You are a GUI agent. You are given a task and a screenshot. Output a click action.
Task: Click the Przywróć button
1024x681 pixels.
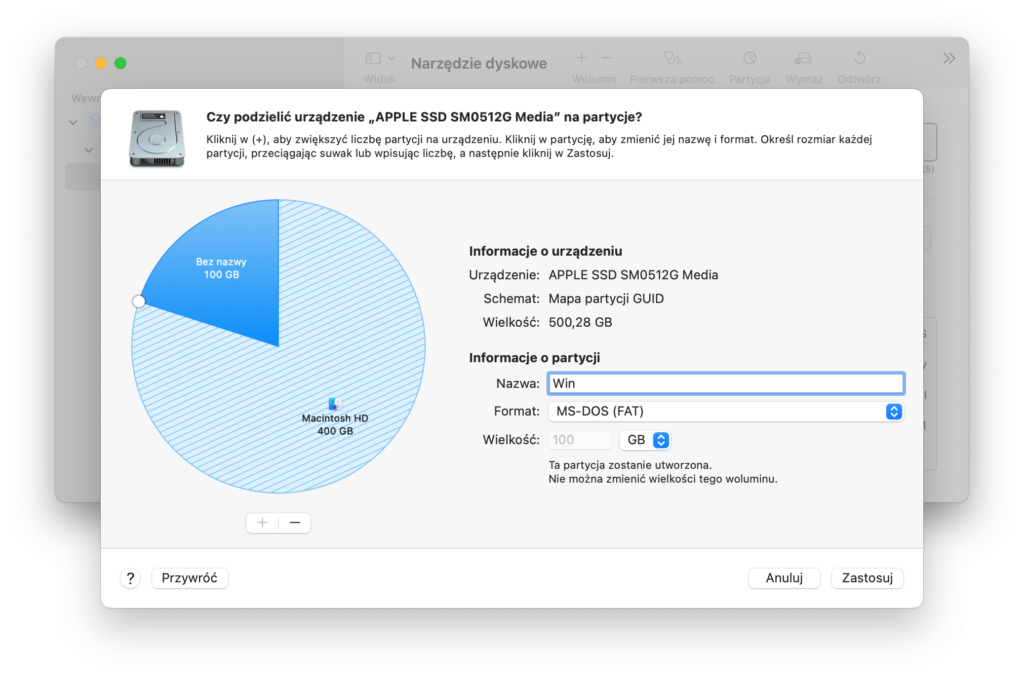[x=189, y=578]
